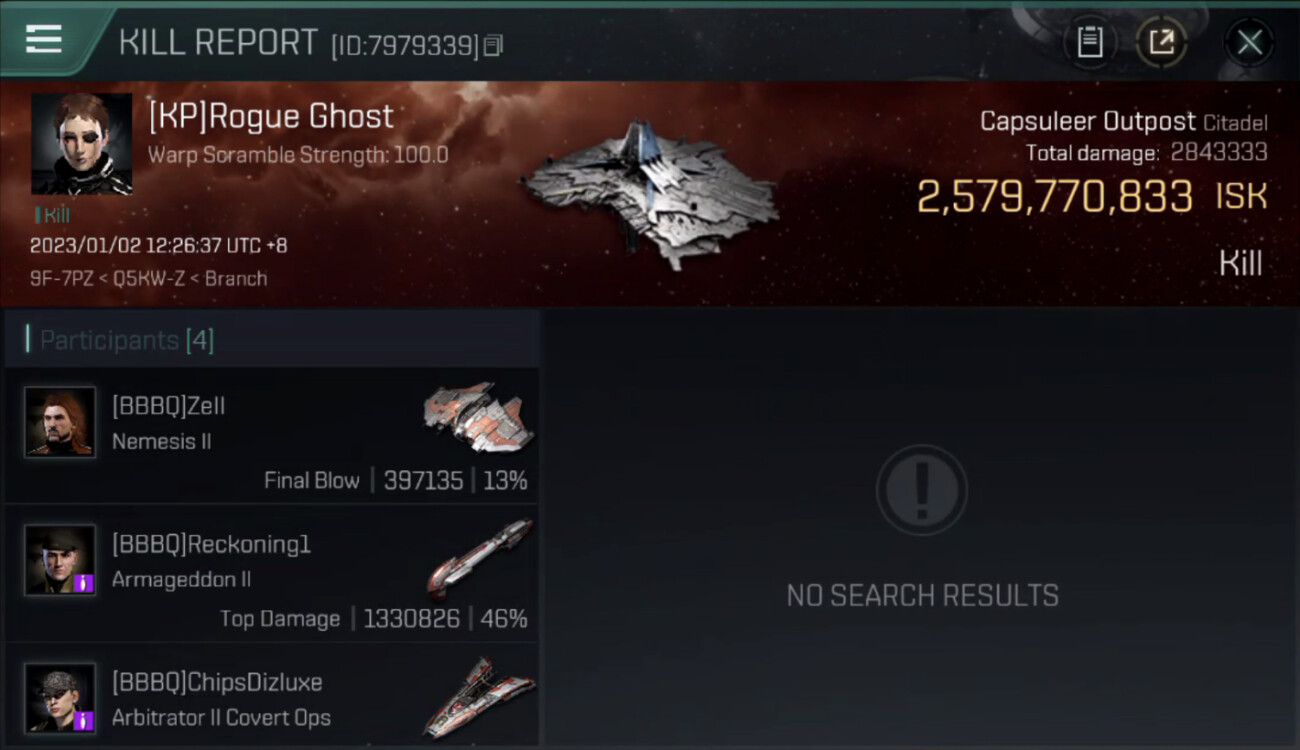Open the Participants [4] section header
Image resolution: width=1300 pixels, height=750 pixels.
point(272,340)
